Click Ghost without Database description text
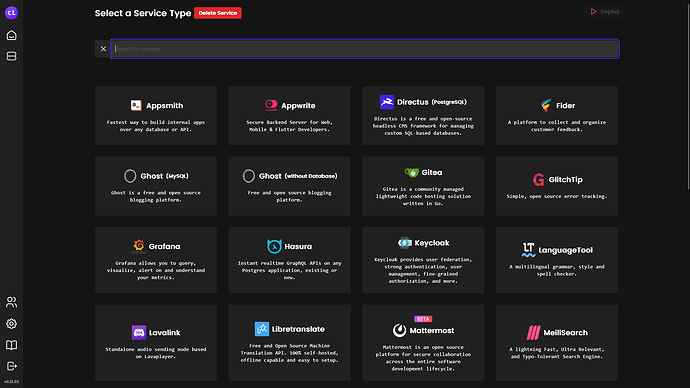The height and width of the screenshot is (388, 690). click(290, 196)
